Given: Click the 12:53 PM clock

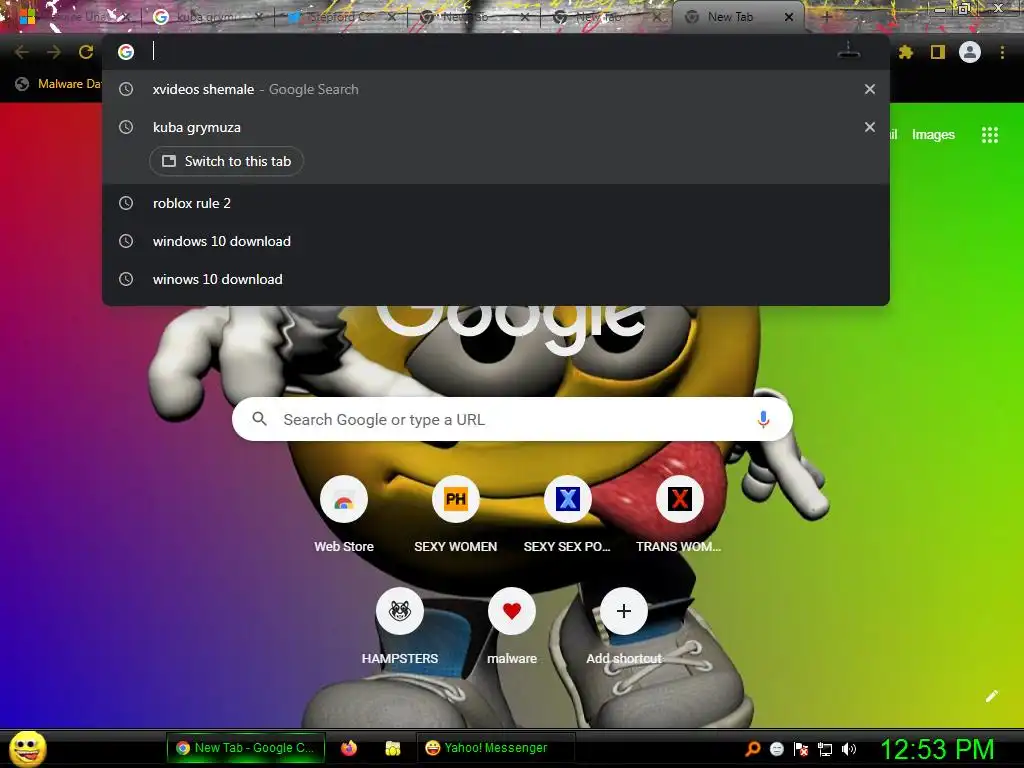Looking at the screenshot, I should (937, 749).
